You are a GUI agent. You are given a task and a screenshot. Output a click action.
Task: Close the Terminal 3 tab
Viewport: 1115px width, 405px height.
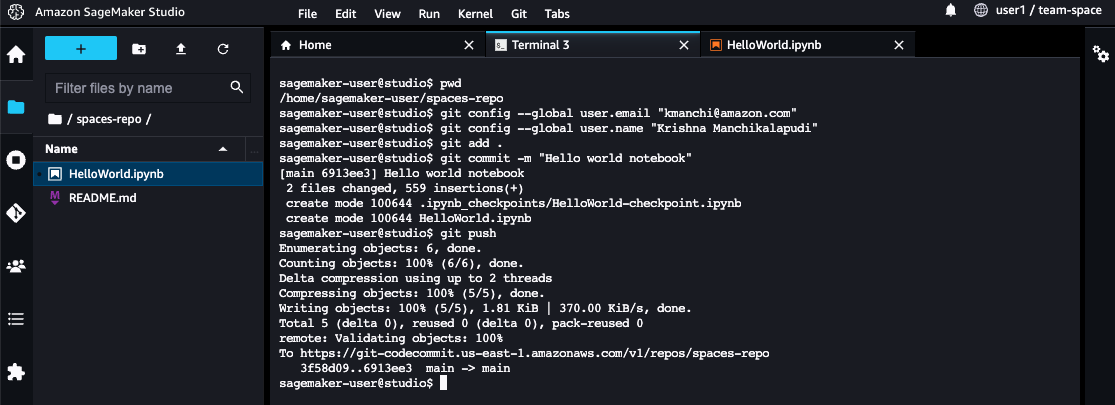coord(683,45)
